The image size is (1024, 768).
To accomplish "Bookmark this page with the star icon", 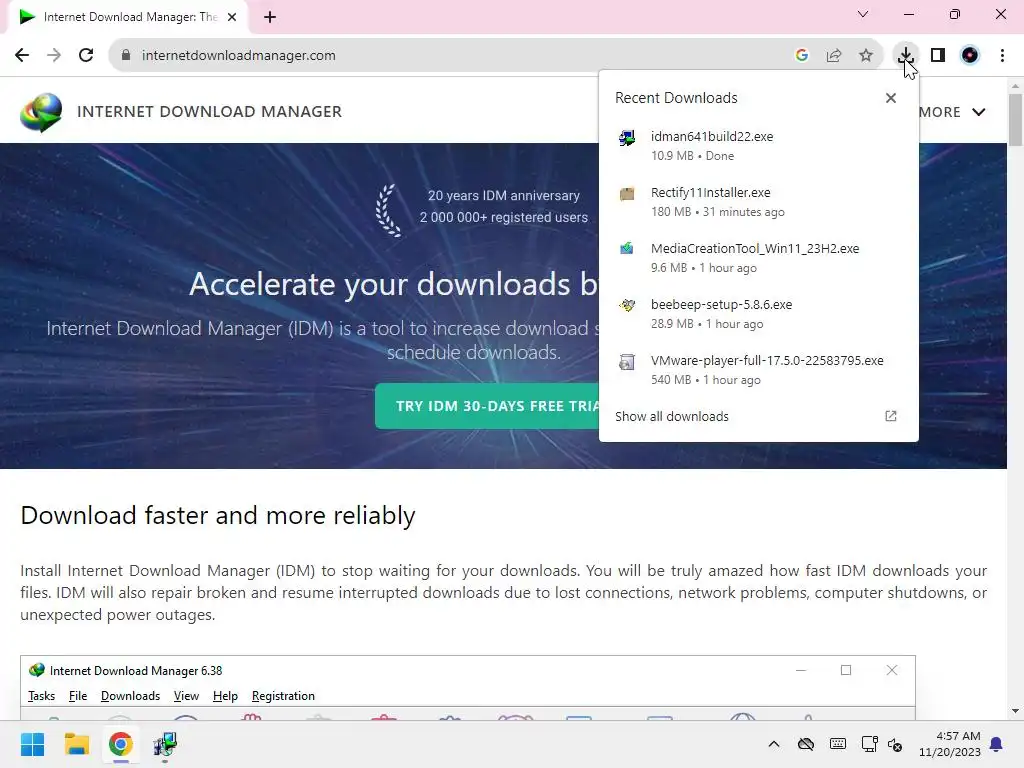I will (866, 56).
